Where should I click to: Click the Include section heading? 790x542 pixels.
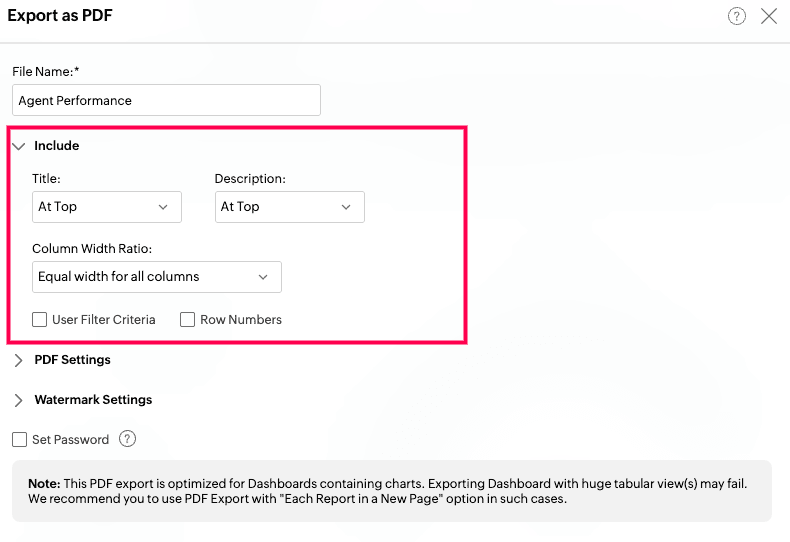click(x=56, y=146)
